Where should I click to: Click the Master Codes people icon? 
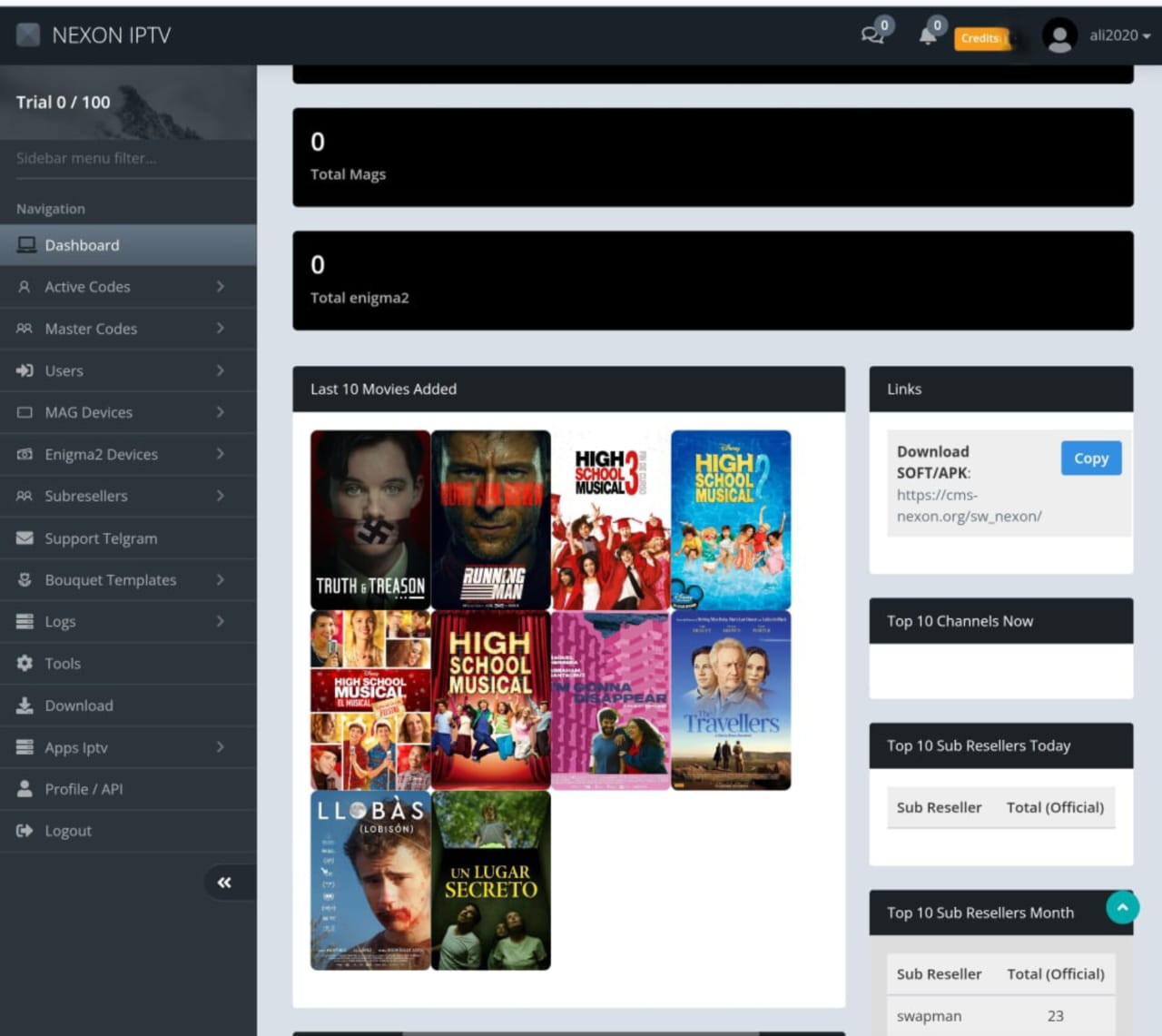point(25,329)
